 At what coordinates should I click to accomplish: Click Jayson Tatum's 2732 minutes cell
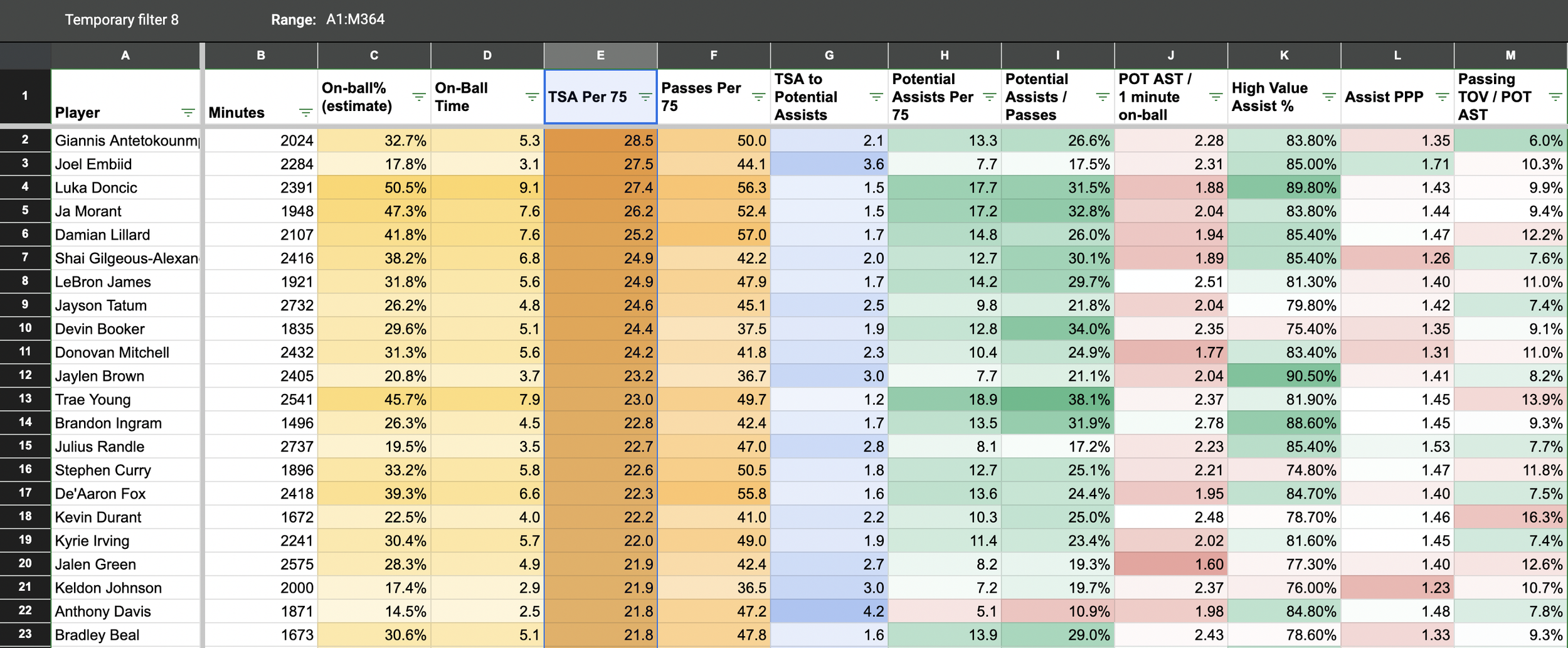261,305
